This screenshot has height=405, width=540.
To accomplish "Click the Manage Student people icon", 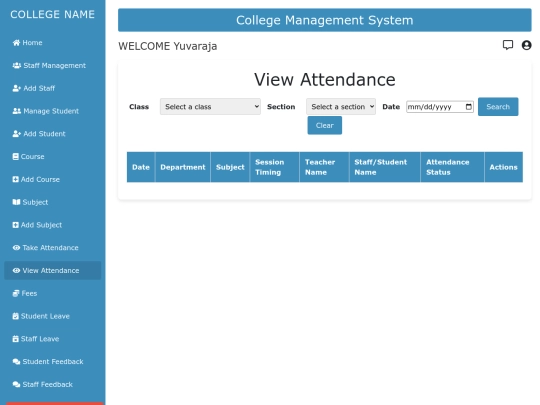I will (17, 111).
